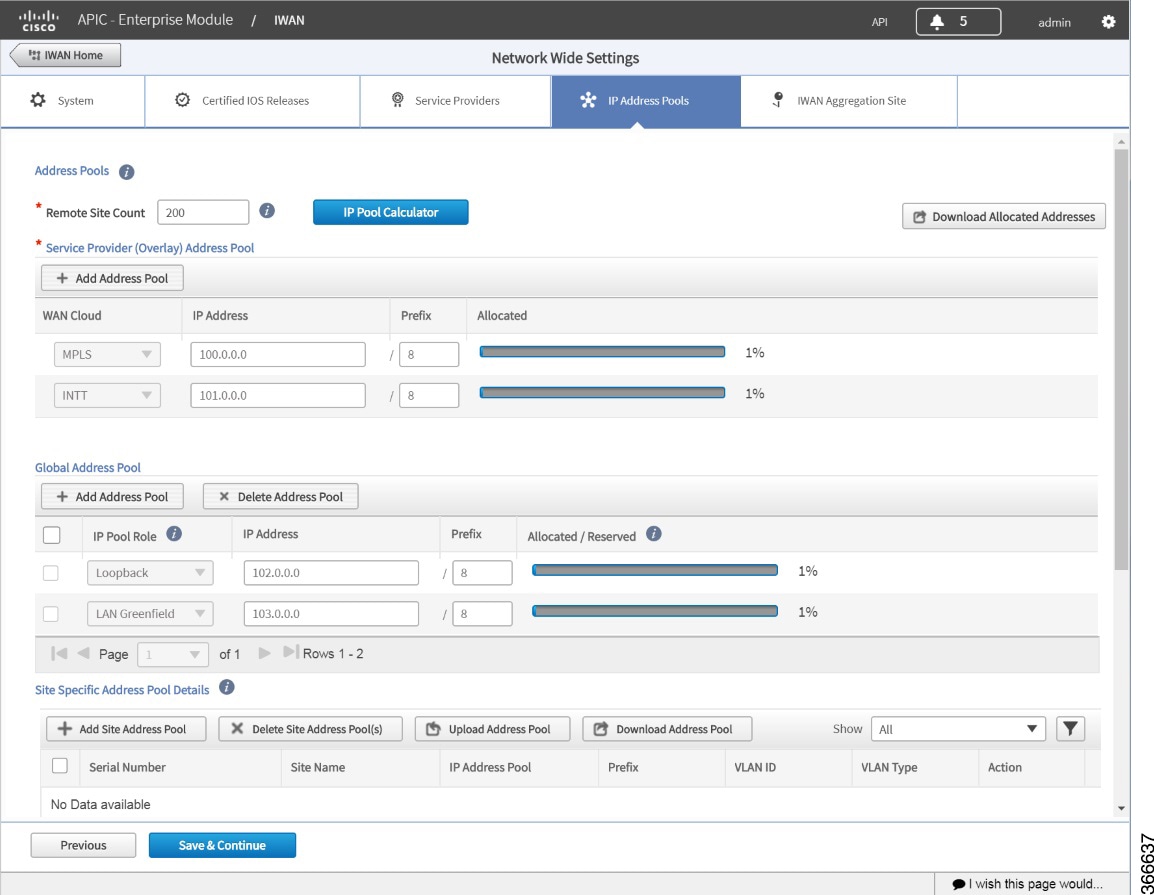The width and height of the screenshot is (1154, 895).
Task: Click Download Address Pool button
Action: pos(668,729)
